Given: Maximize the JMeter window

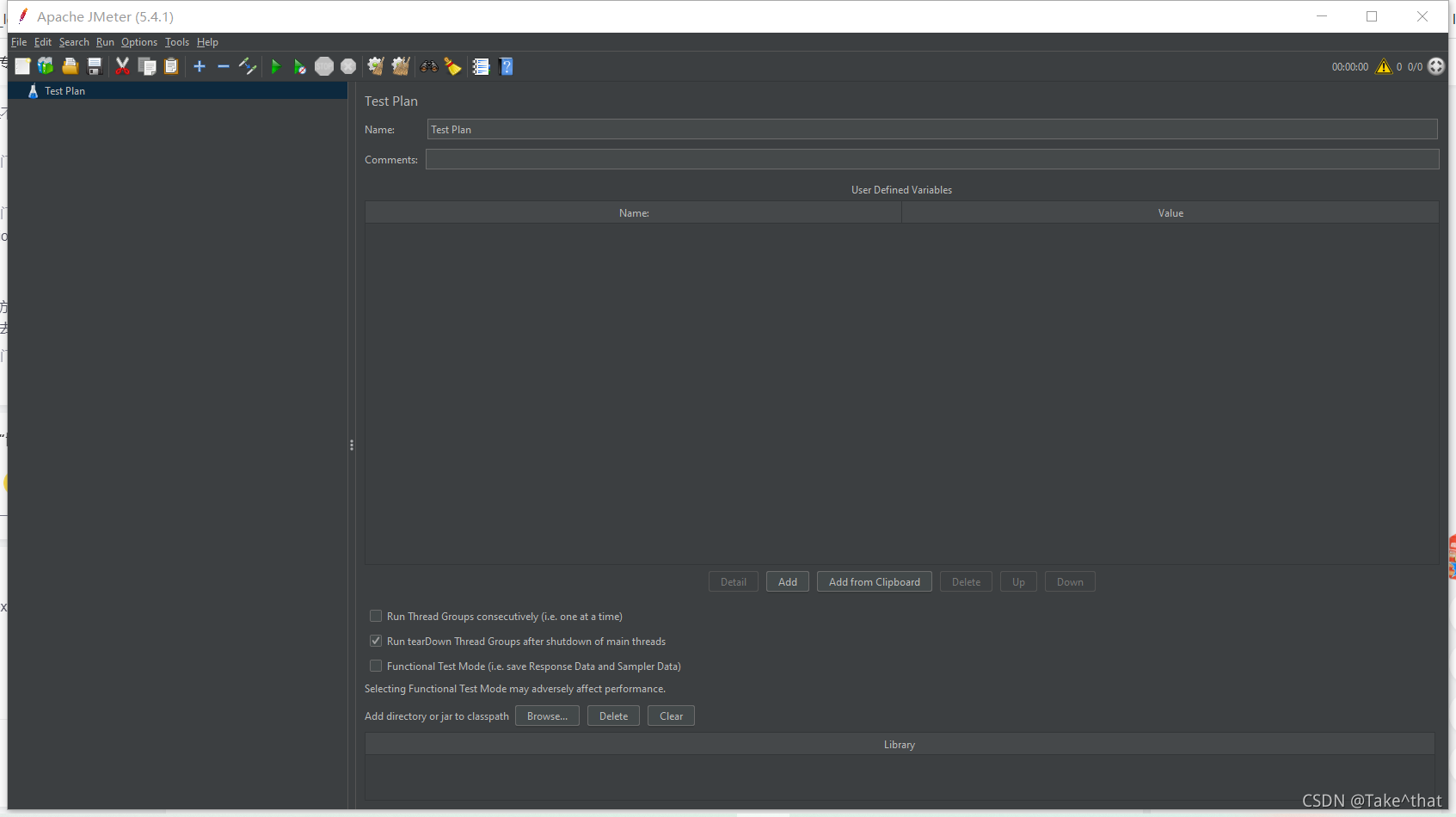Looking at the screenshot, I should coord(1372,16).
